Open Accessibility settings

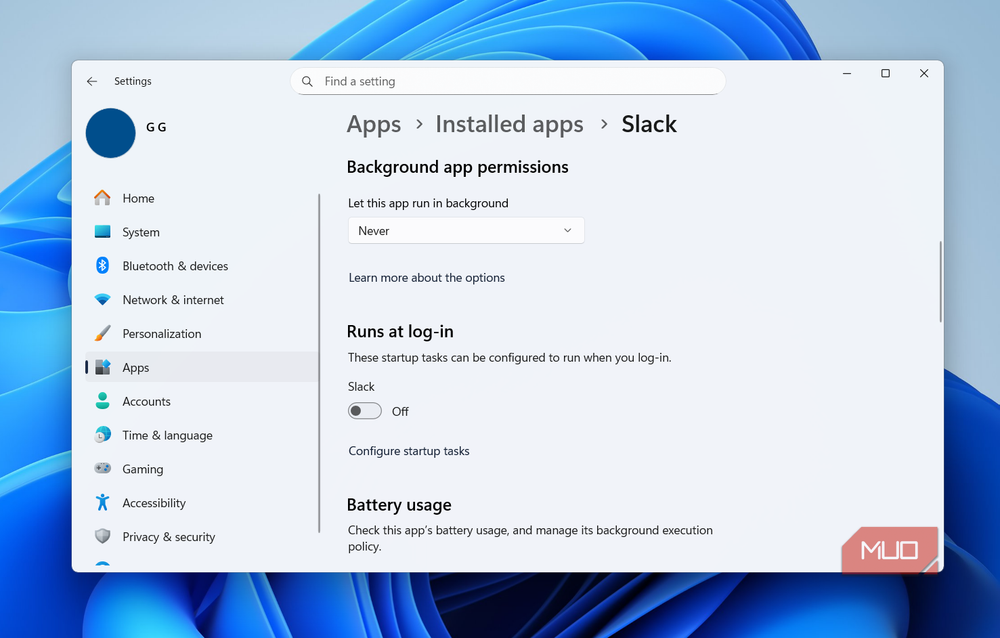(202, 503)
